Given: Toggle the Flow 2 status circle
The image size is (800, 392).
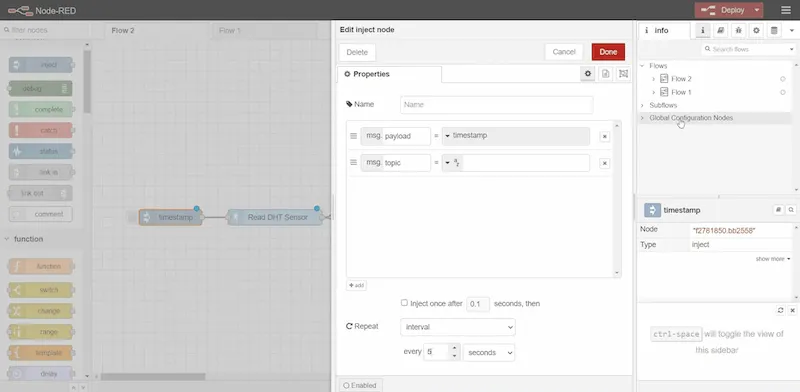Looking at the screenshot, I should point(783,79).
